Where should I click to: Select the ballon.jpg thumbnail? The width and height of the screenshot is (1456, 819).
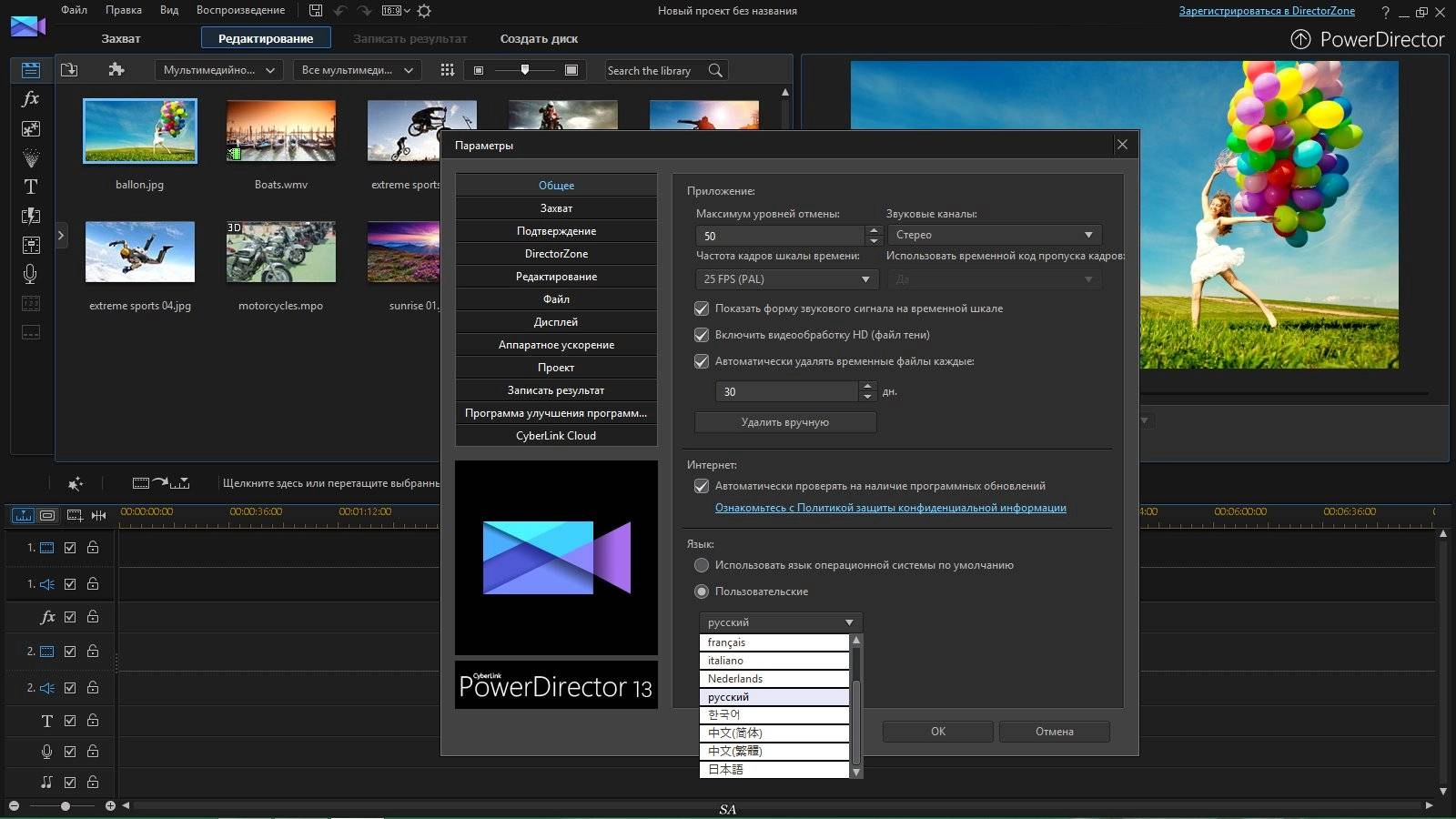coord(140,132)
